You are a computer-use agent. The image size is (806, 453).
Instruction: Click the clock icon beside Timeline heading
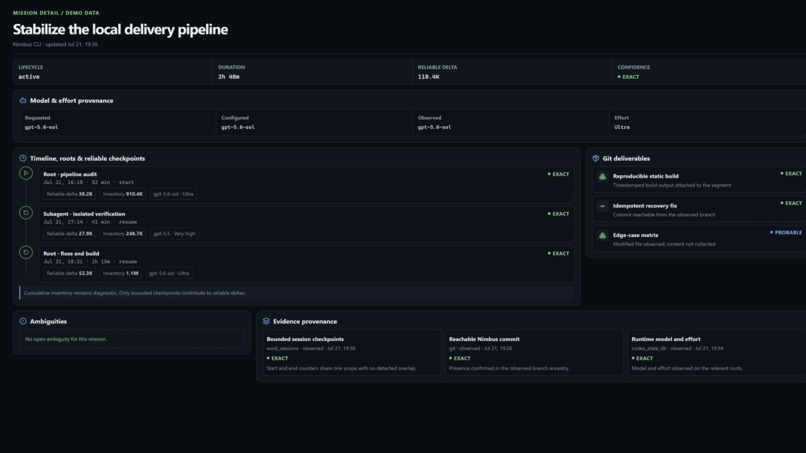click(23, 158)
